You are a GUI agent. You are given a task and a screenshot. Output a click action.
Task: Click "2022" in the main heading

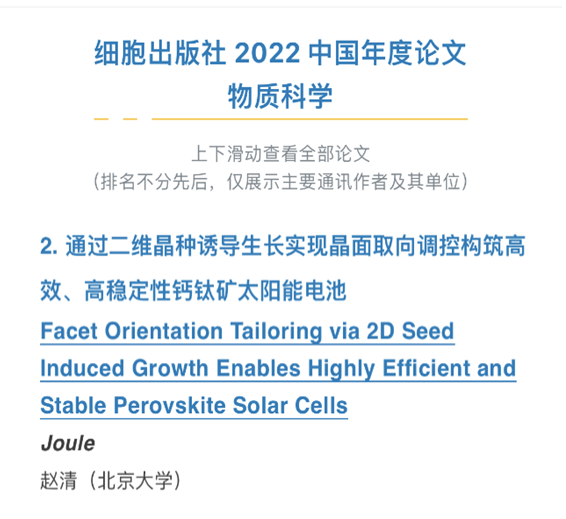267,53
